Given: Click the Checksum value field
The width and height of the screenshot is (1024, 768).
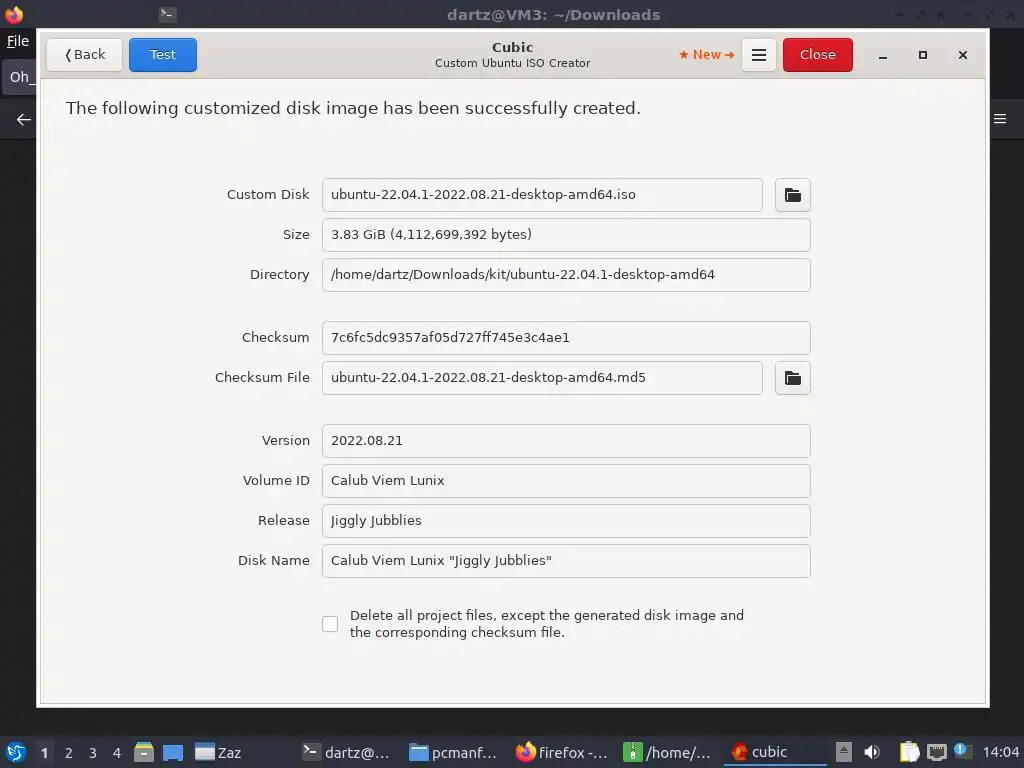Looking at the screenshot, I should tap(566, 338).
